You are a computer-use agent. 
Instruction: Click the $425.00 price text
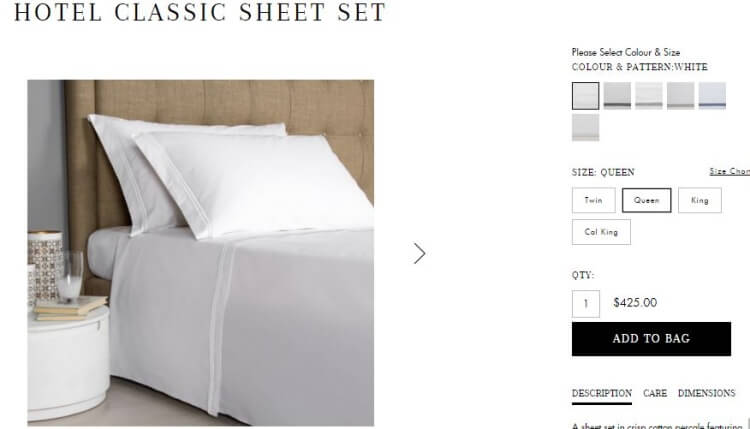[x=635, y=303]
